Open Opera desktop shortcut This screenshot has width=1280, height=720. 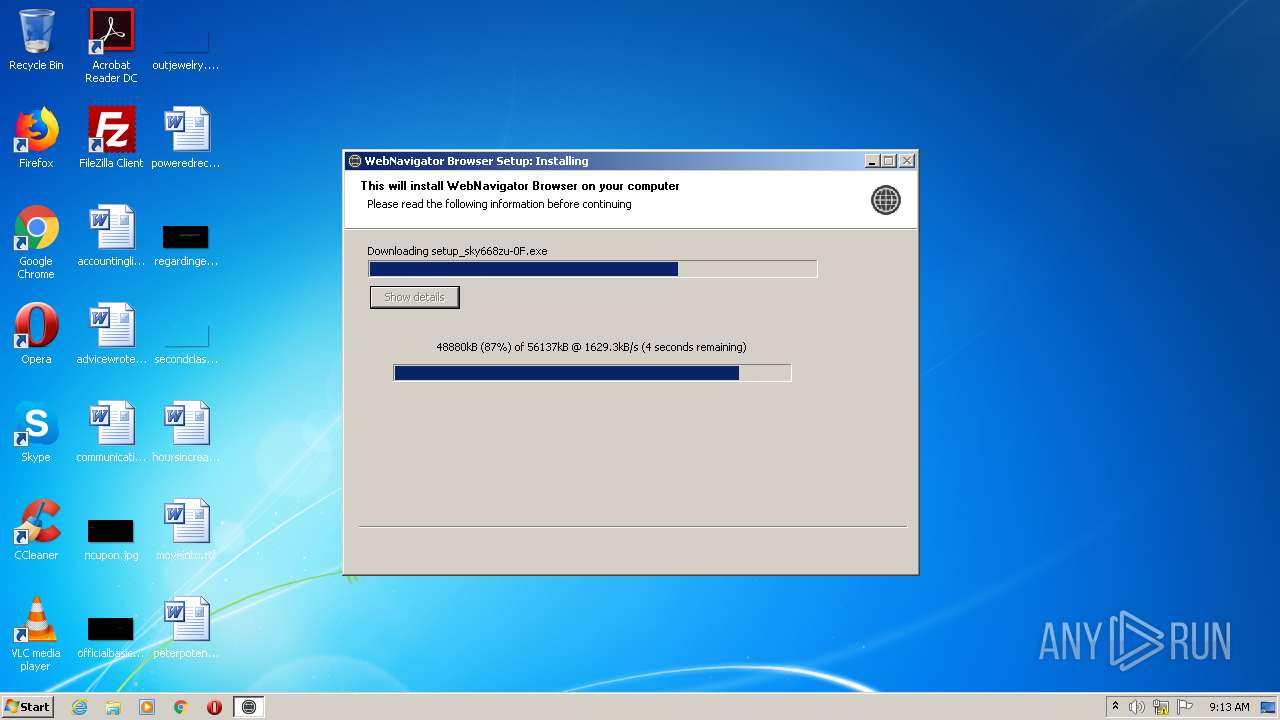pos(36,334)
